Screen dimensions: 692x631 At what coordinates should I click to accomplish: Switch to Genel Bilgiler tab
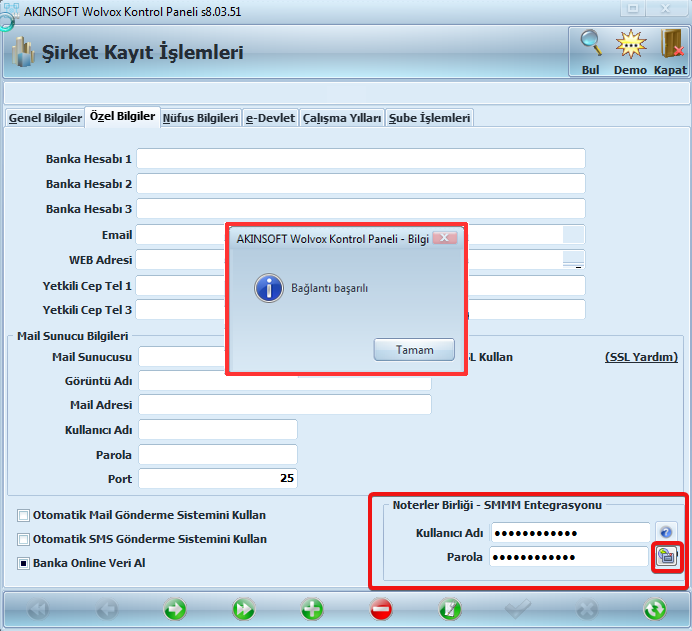(45, 118)
